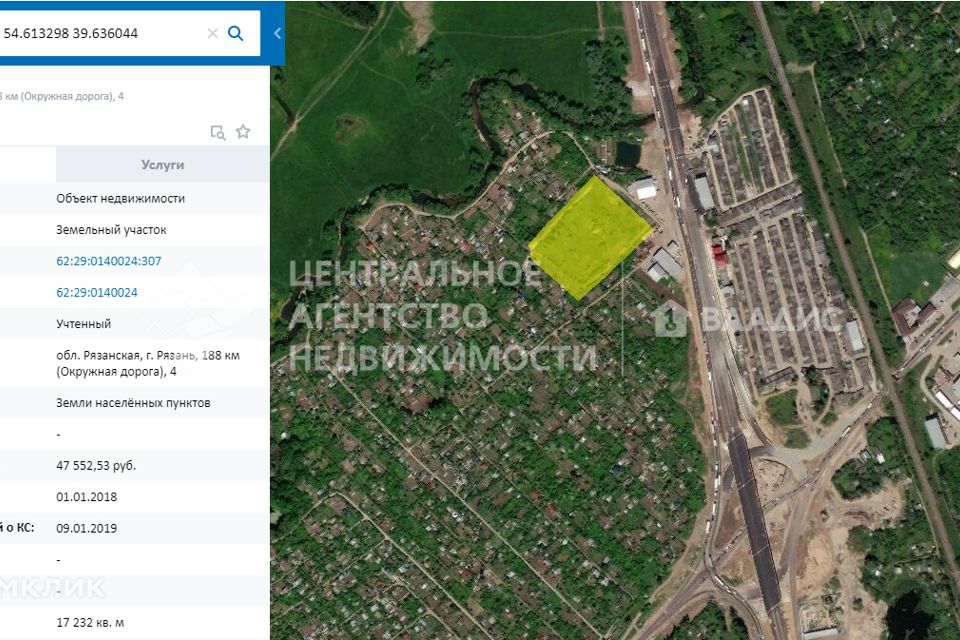The width and height of the screenshot is (960, 640).
Task: Click the Земельный участок row value
Action: (x=111, y=230)
